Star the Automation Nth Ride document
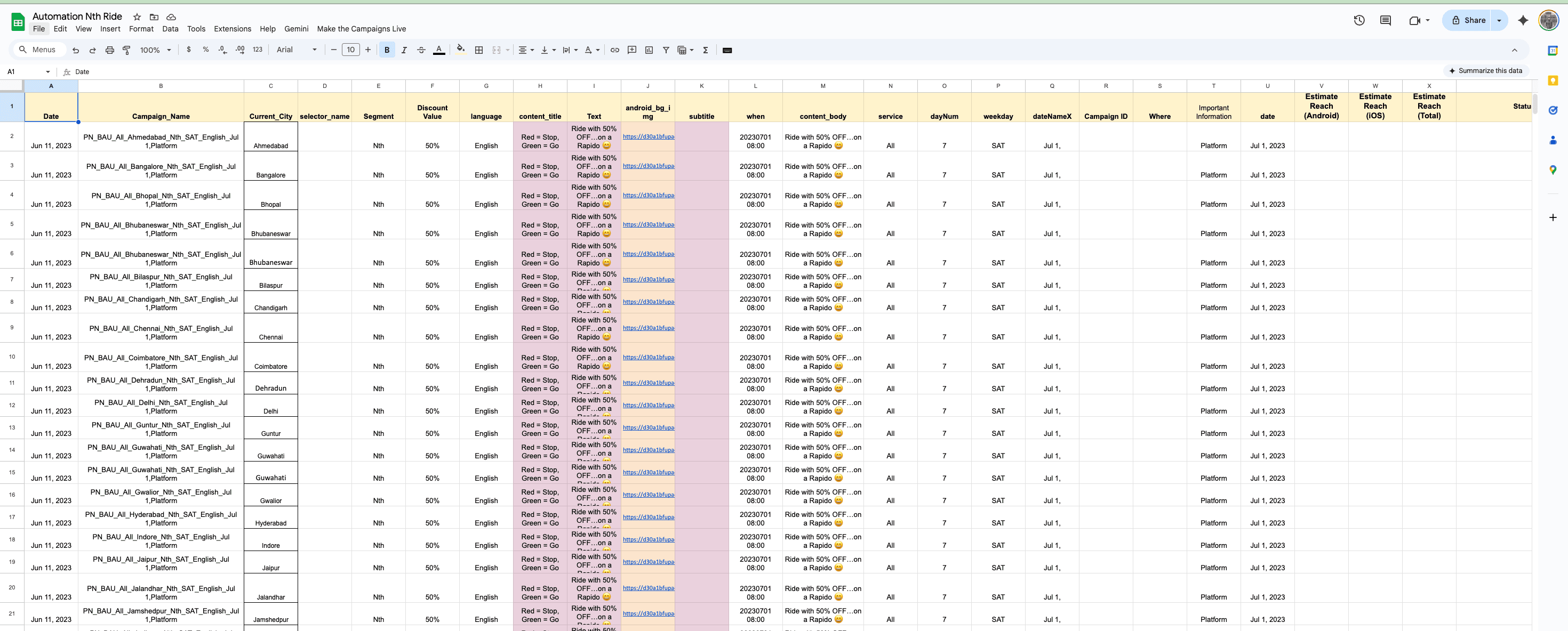 coord(137,17)
